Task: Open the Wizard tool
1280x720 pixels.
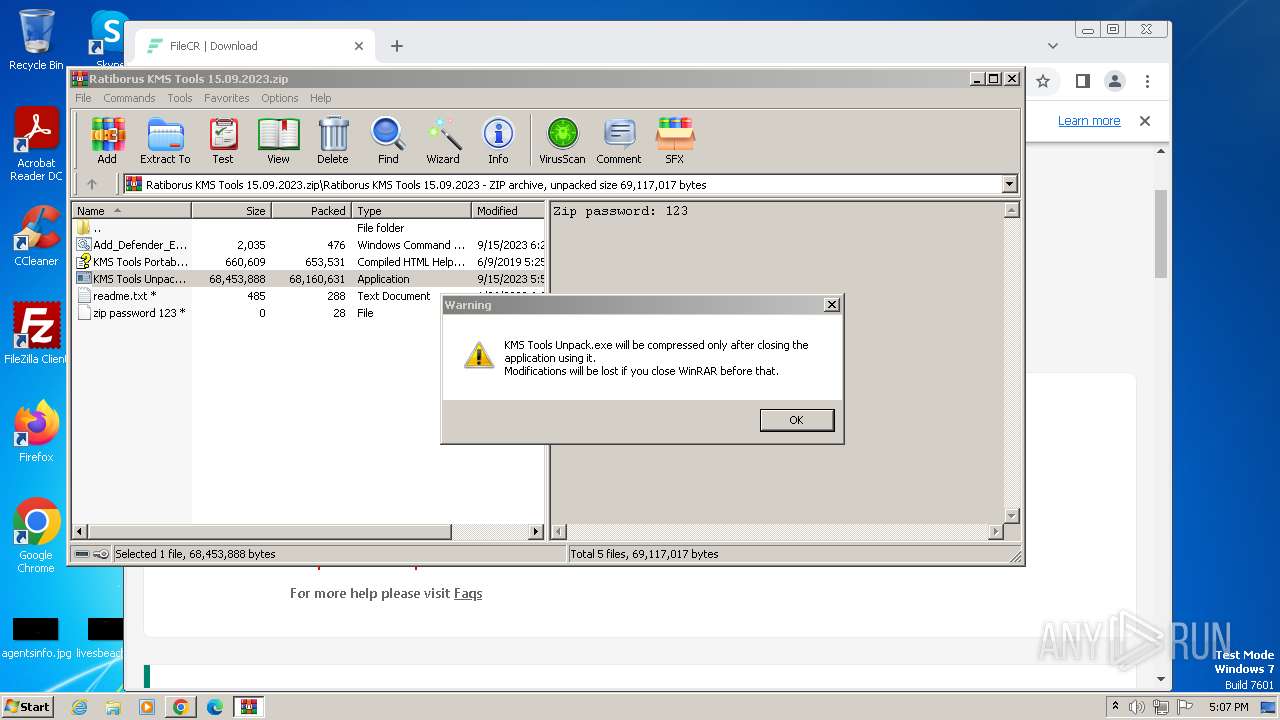Action: point(443,140)
